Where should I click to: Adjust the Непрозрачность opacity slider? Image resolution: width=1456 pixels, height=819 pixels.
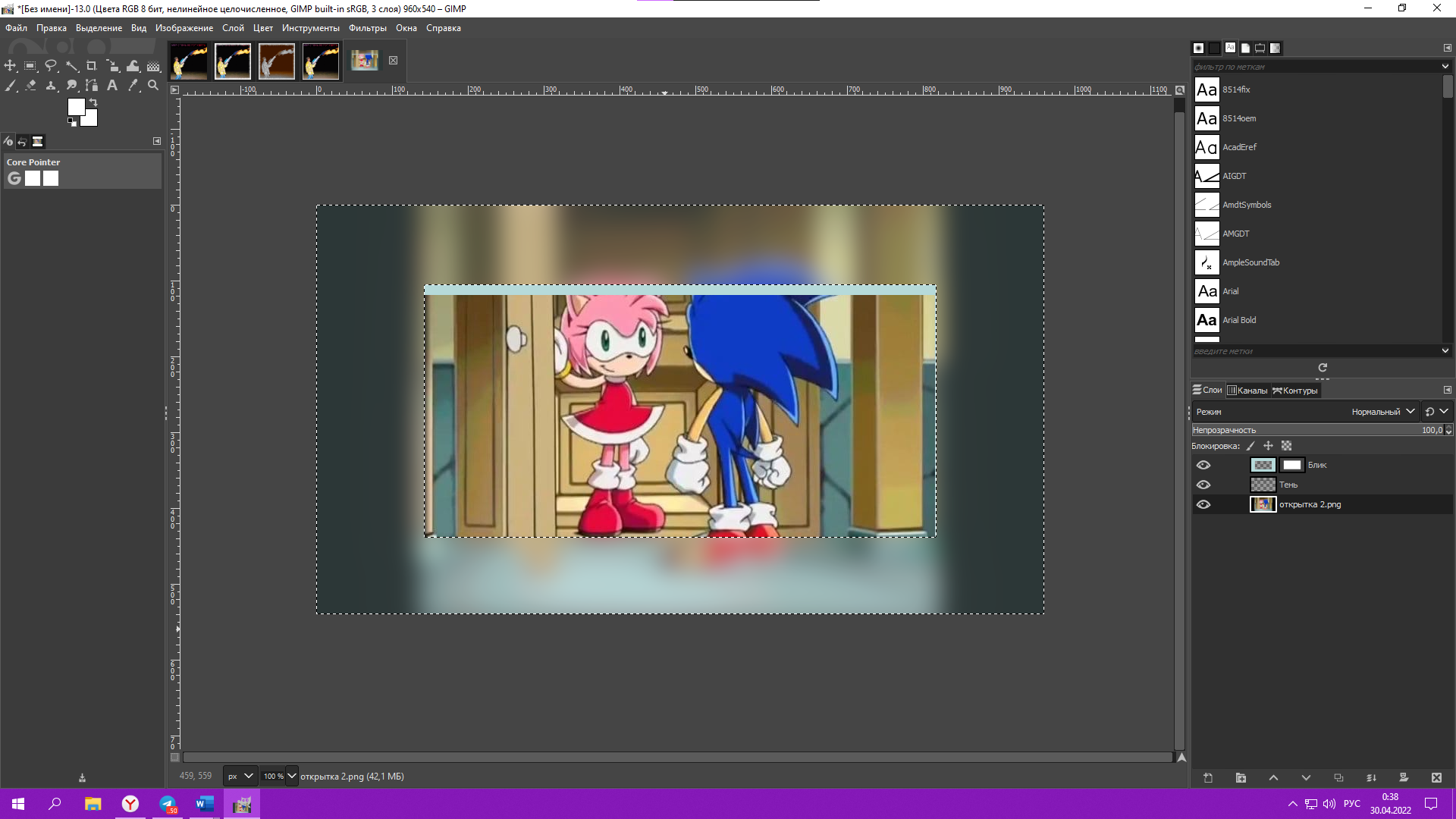pyautogui.click(x=1322, y=430)
